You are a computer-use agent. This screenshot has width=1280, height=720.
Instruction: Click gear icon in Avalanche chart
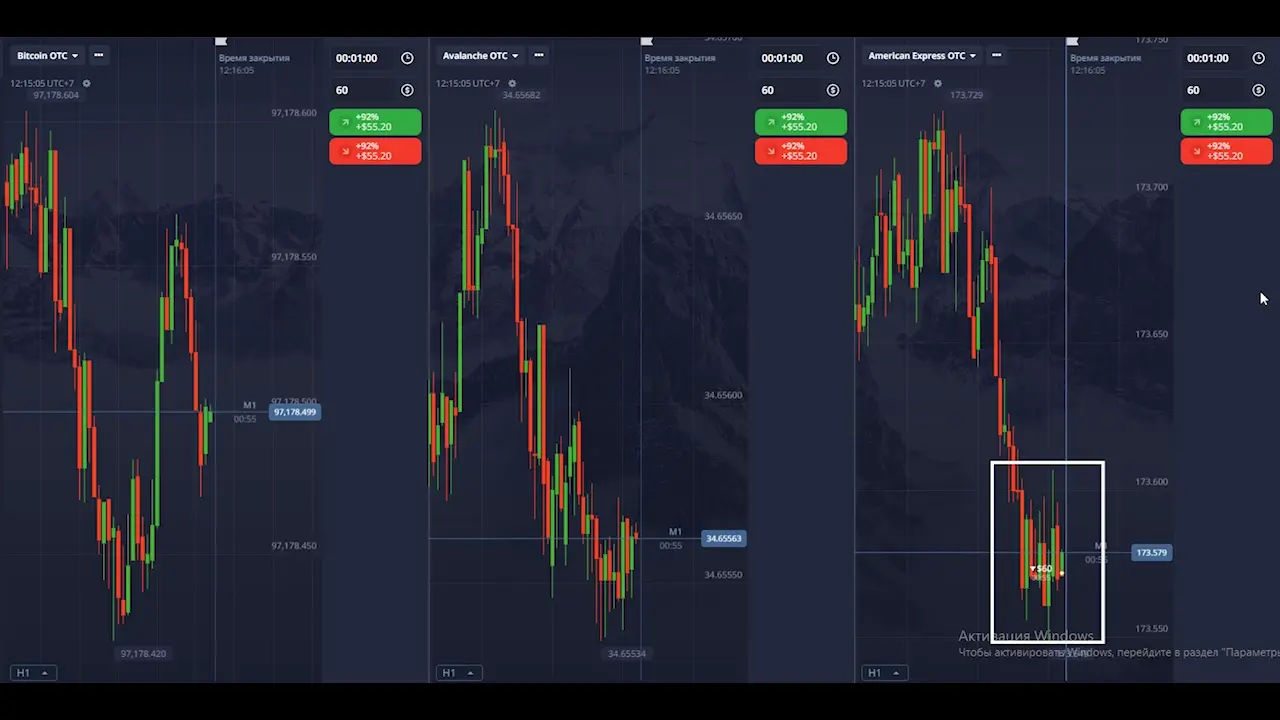pos(512,84)
